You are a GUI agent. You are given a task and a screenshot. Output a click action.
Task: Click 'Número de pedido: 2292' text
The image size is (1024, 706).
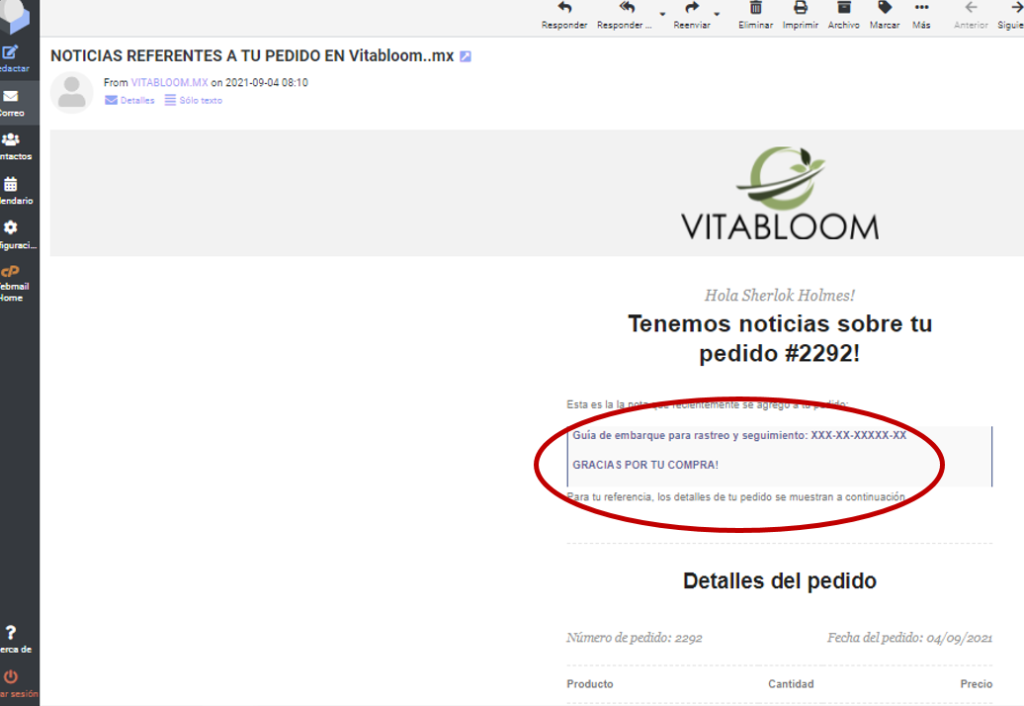(634, 637)
